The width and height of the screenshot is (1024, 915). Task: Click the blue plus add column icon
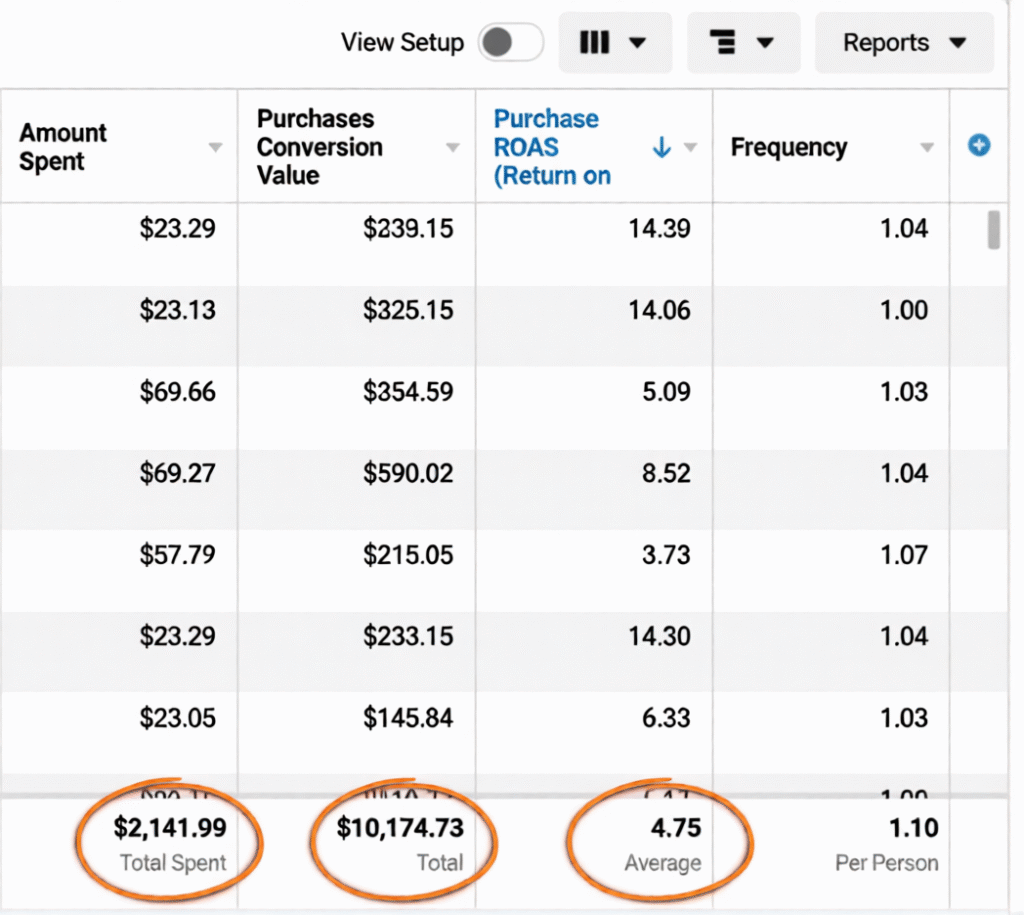(x=979, y=146)
